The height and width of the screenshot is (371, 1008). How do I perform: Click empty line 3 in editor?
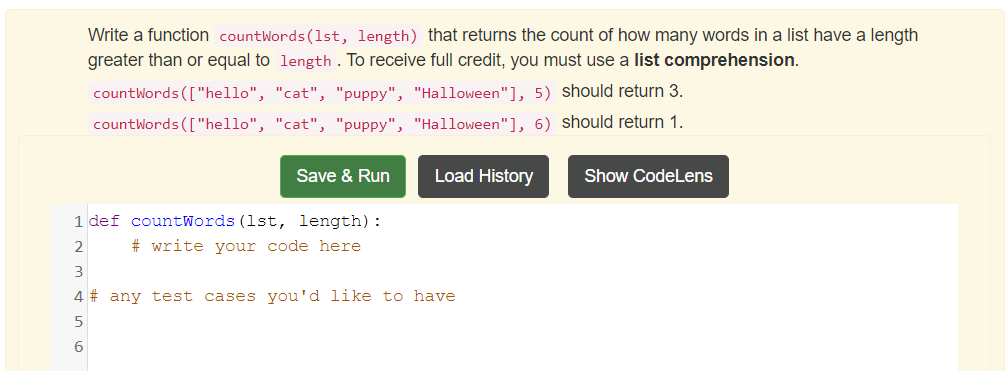522,272
